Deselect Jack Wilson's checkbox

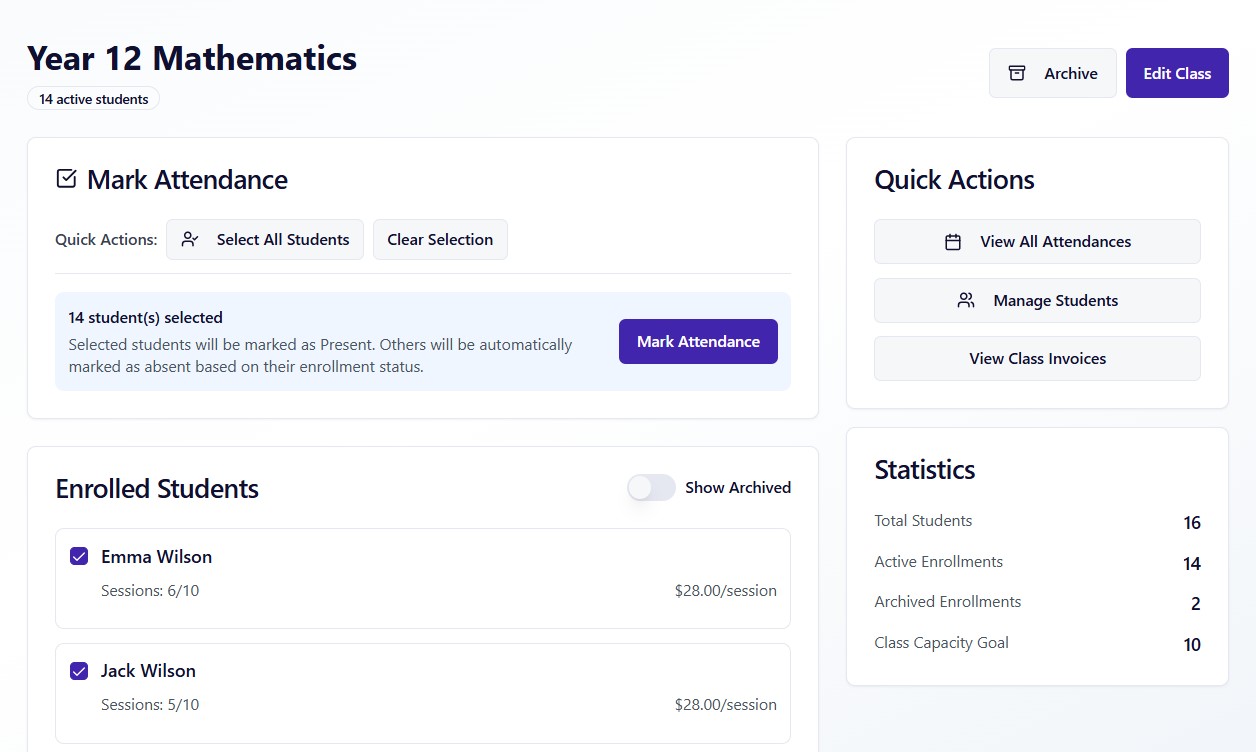pos(79,670)
